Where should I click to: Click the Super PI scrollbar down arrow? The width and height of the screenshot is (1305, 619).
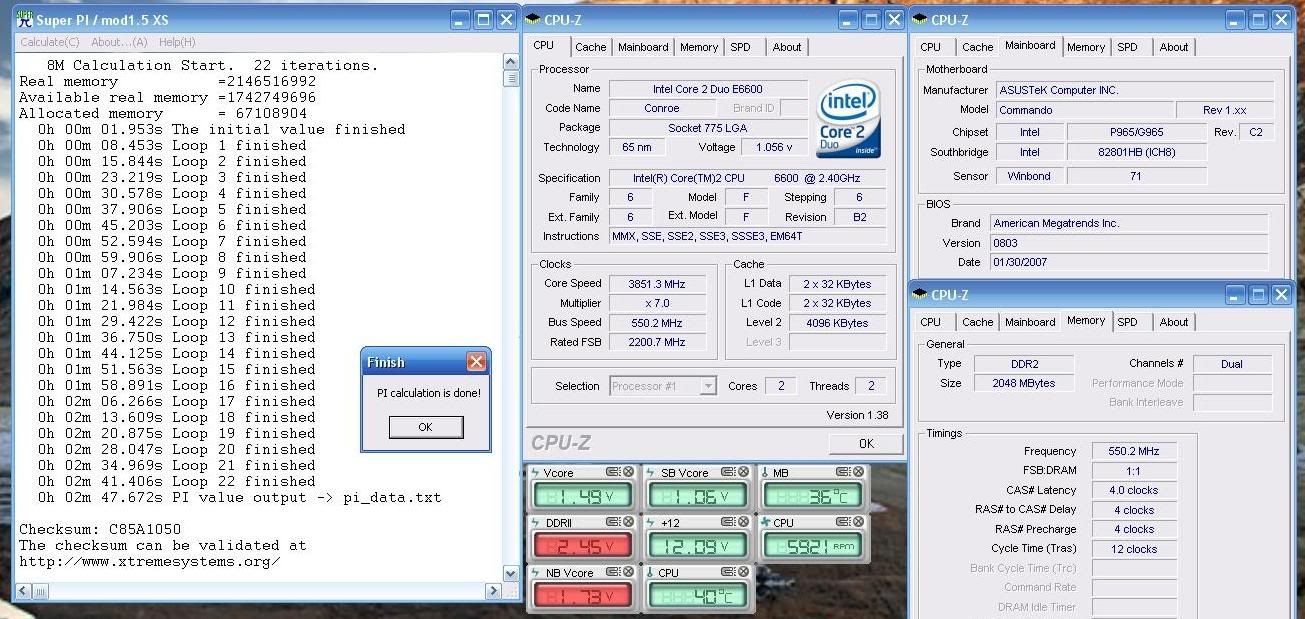point(511,574)
